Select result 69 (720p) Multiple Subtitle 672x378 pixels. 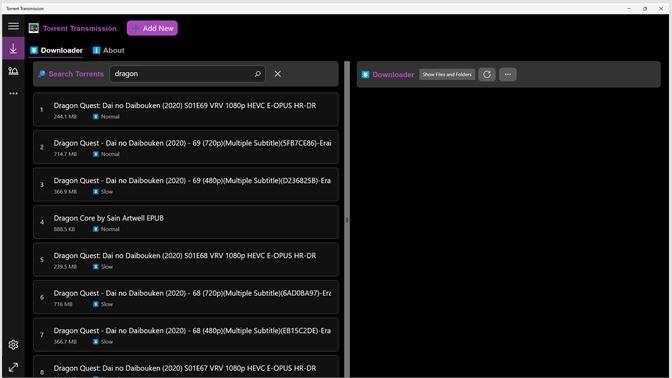pos(186,147)
